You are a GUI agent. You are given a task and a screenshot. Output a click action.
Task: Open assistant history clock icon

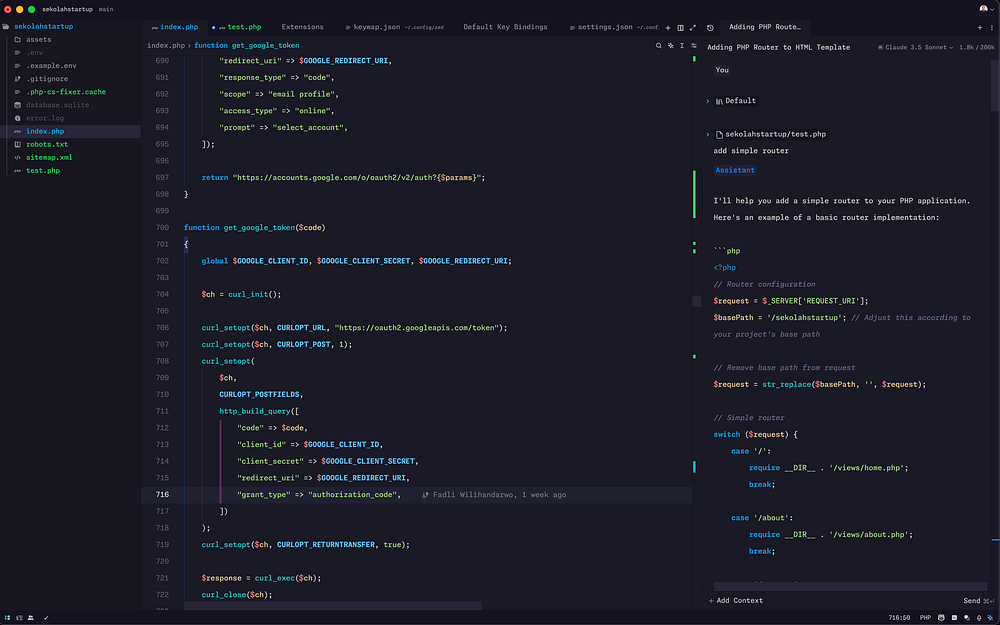coord(710,27)
